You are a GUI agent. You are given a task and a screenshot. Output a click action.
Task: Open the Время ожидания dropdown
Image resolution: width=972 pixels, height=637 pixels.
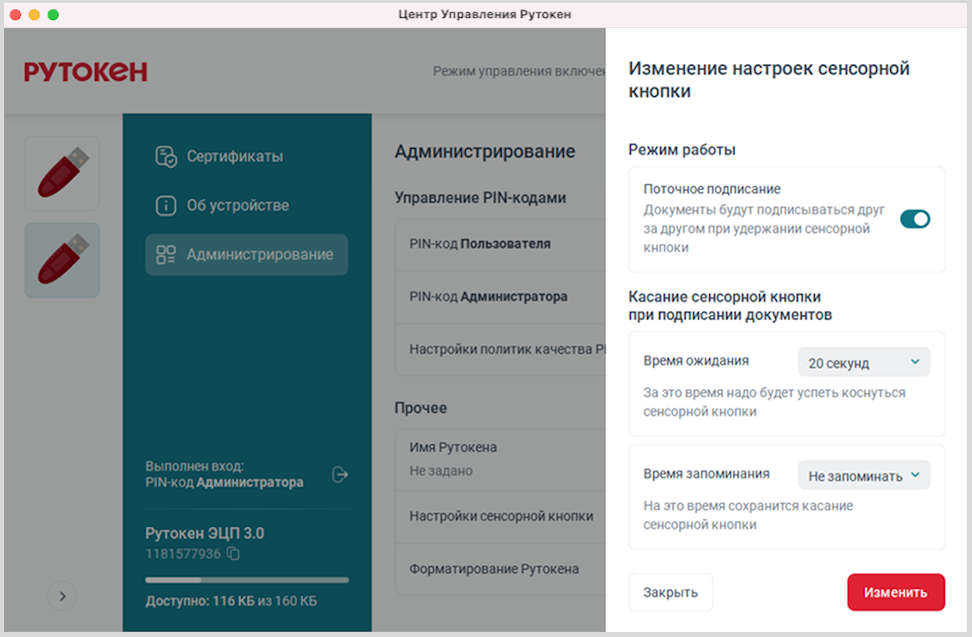864,363
